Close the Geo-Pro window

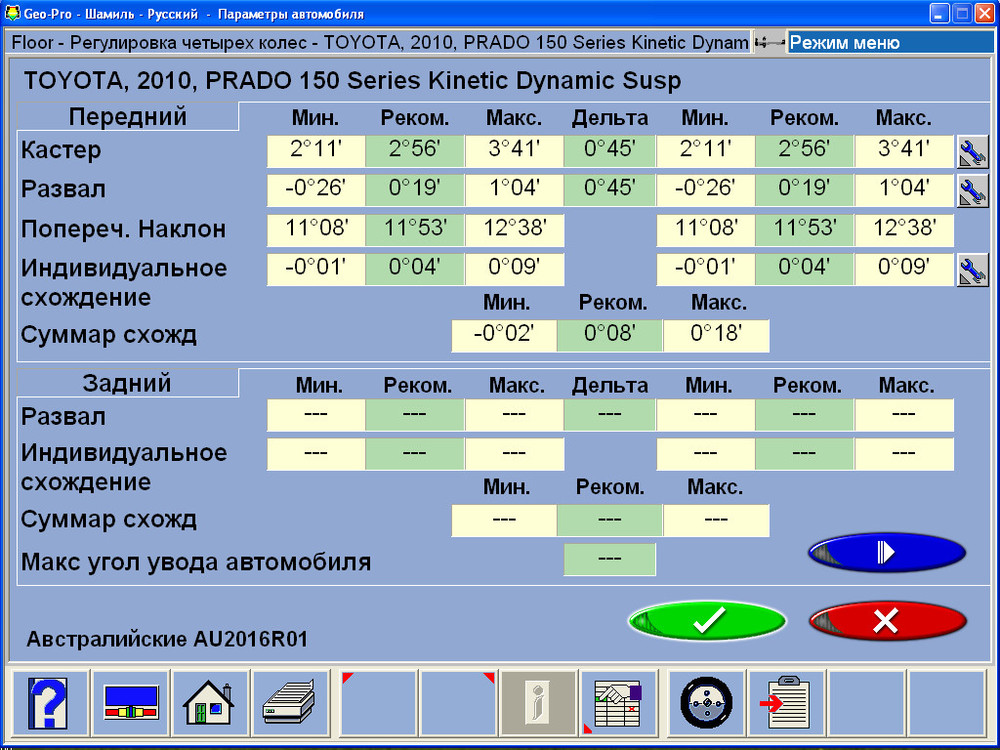click(x=985, y=13)
